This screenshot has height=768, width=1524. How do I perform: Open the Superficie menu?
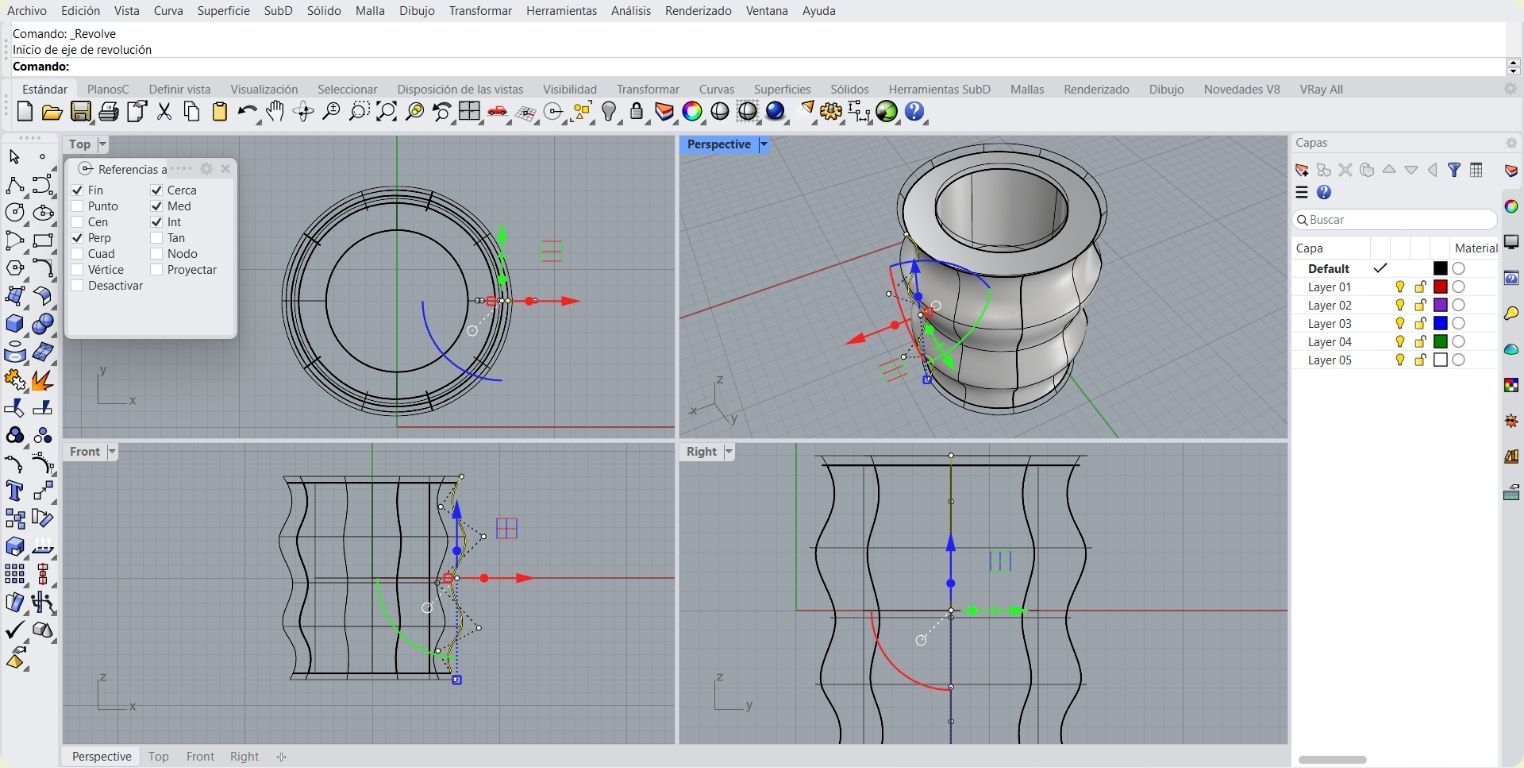223,10
